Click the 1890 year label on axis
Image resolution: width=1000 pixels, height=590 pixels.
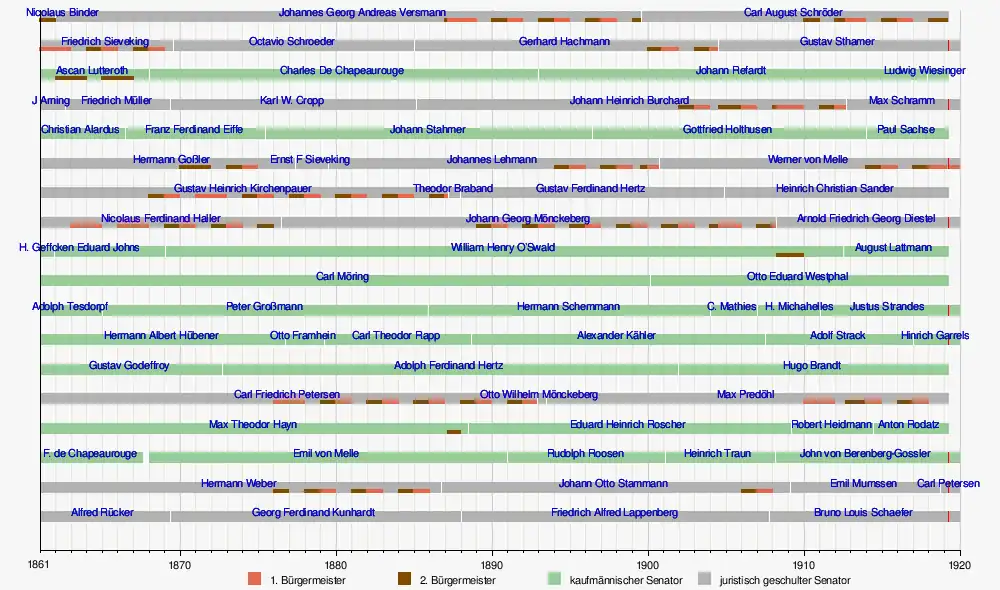[492, 562]
